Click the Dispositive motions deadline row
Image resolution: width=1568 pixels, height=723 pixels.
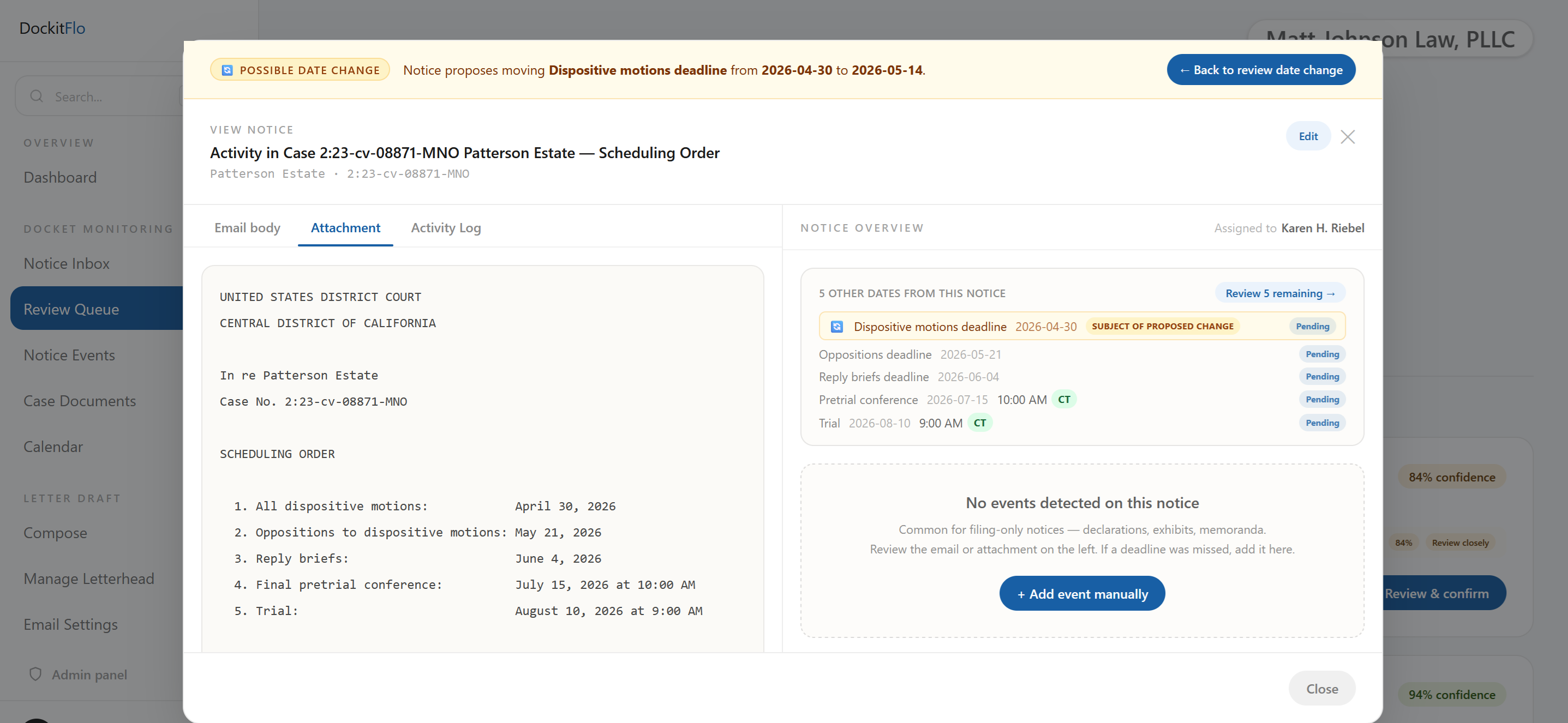[x=1082, y=327]
